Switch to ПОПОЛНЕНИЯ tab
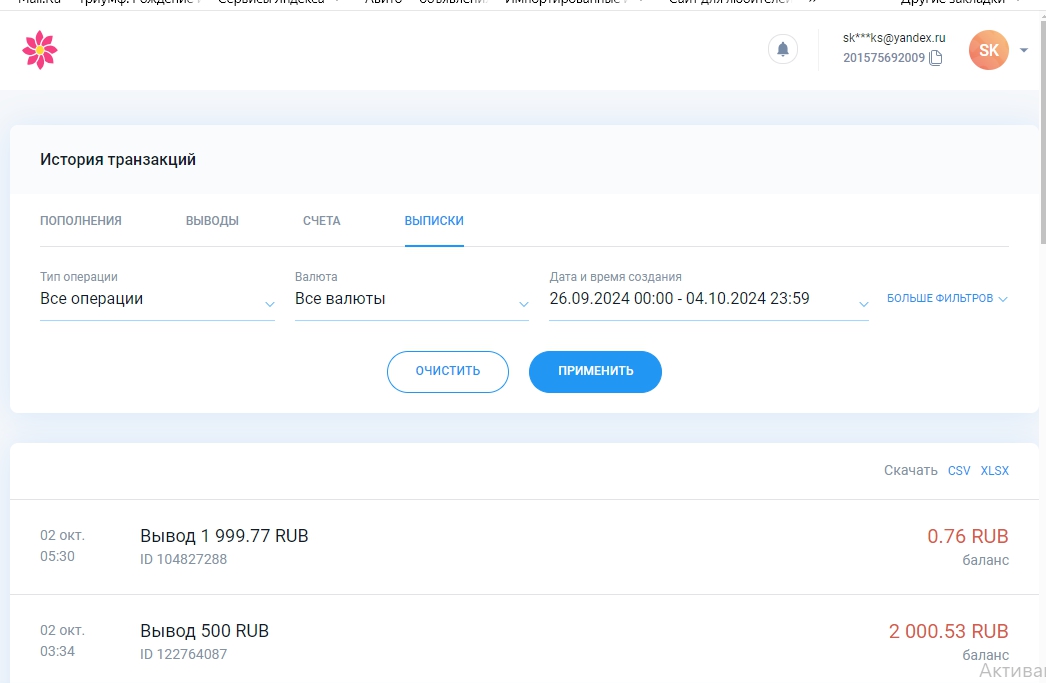This screenshot has width=1046, height=683. click(x=81, y=221)
